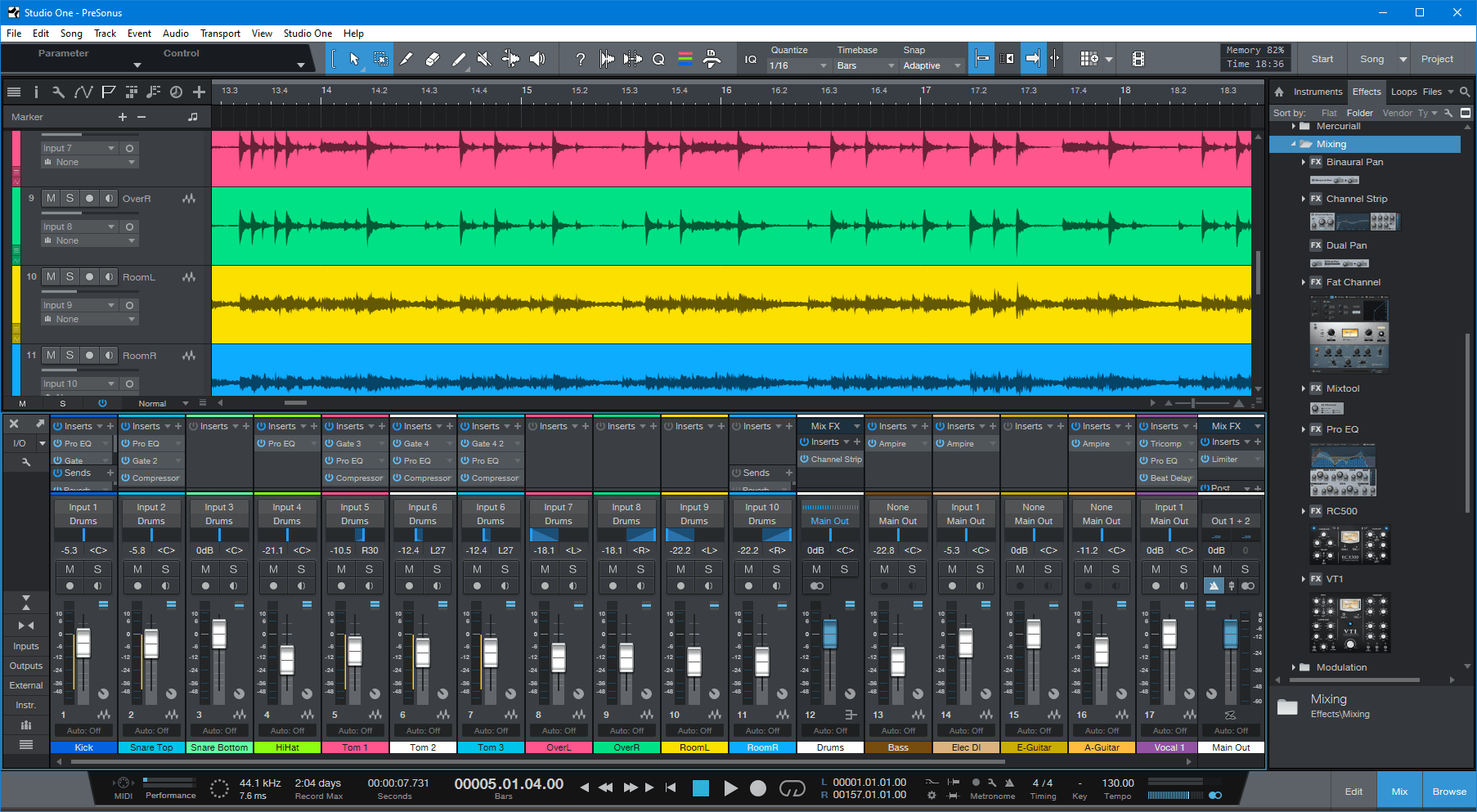Image resolution: width=1477 pixels, height=812 pixels.
Task: Switch to the Files browser tab
Action: point(1432,92)
